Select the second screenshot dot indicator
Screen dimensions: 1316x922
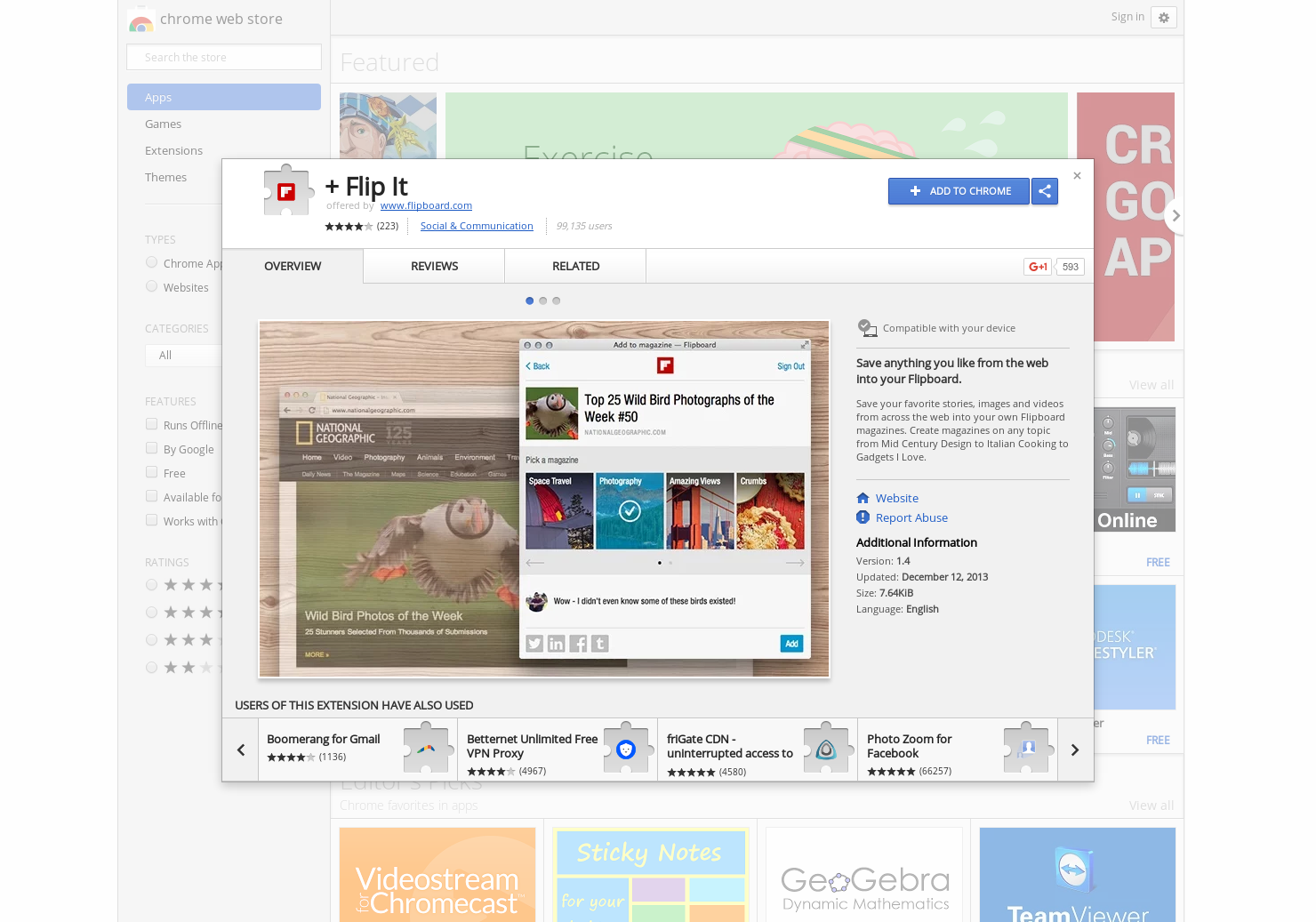542,301
